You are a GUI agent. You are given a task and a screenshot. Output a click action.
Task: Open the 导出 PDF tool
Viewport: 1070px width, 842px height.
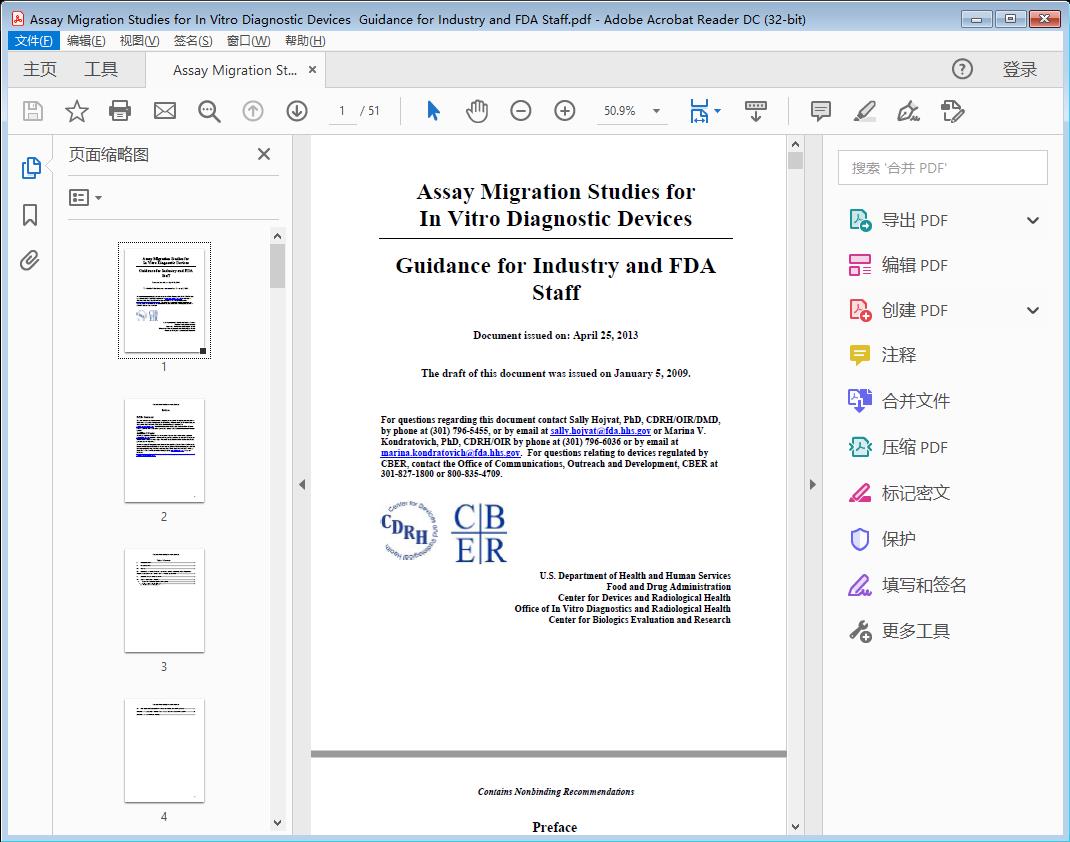pos(914,220)
